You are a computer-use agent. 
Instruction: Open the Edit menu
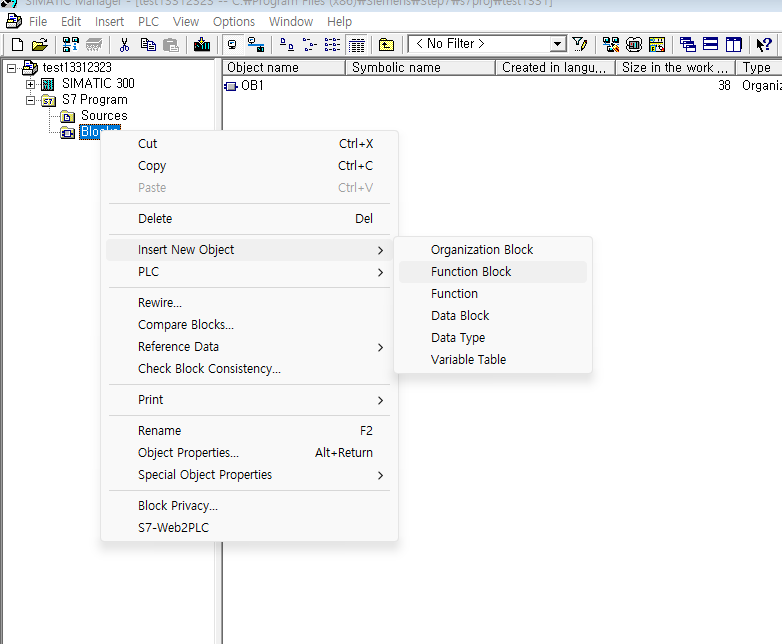[x=71, y=22]
